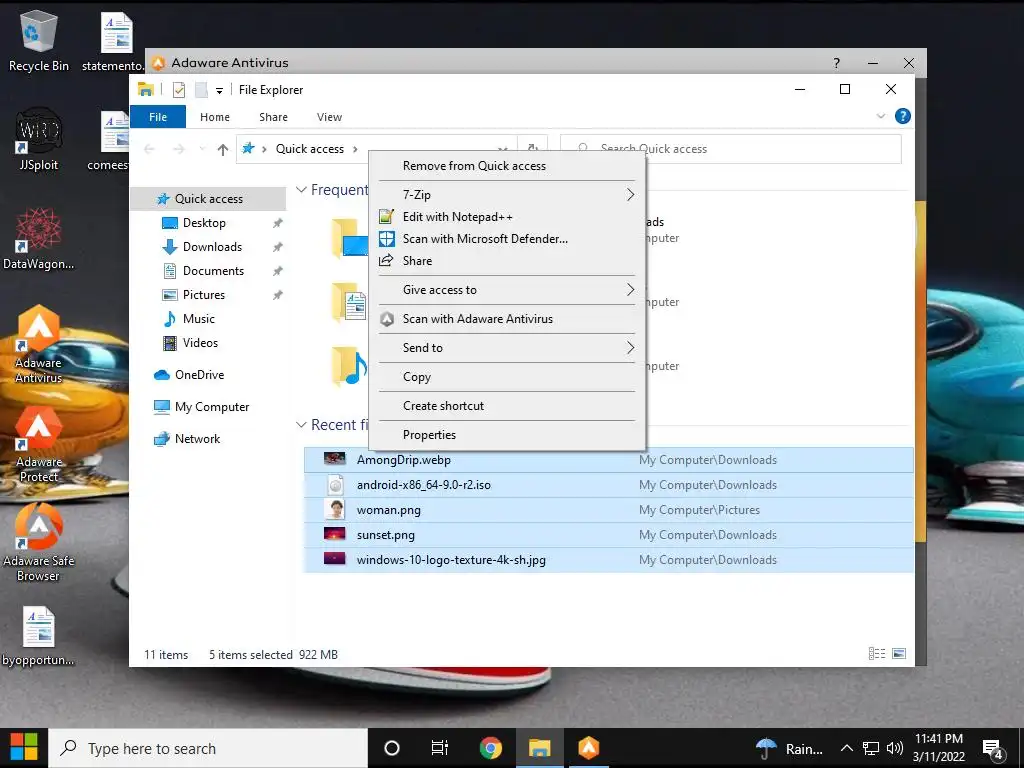Open Downloads in navigation pane

(212, 247)
